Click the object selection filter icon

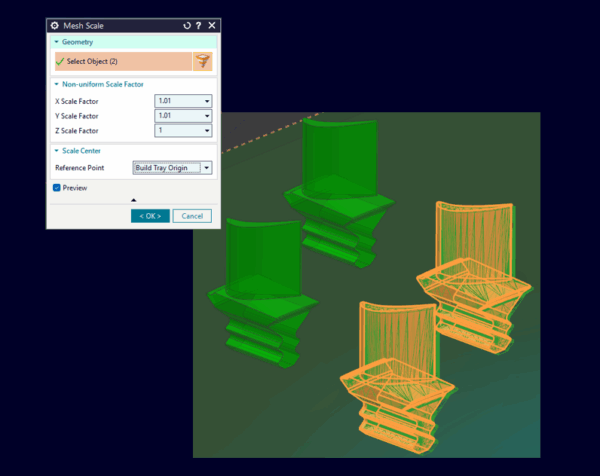[203, 62]
